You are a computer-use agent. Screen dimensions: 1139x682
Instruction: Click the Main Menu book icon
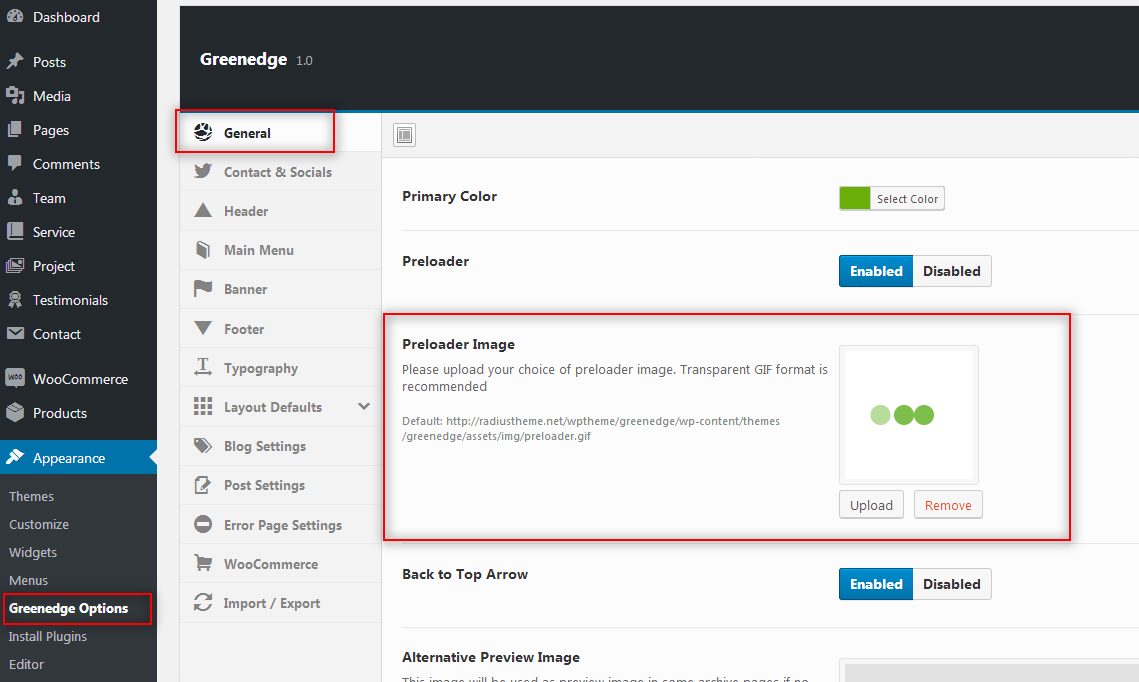[203, 250]
